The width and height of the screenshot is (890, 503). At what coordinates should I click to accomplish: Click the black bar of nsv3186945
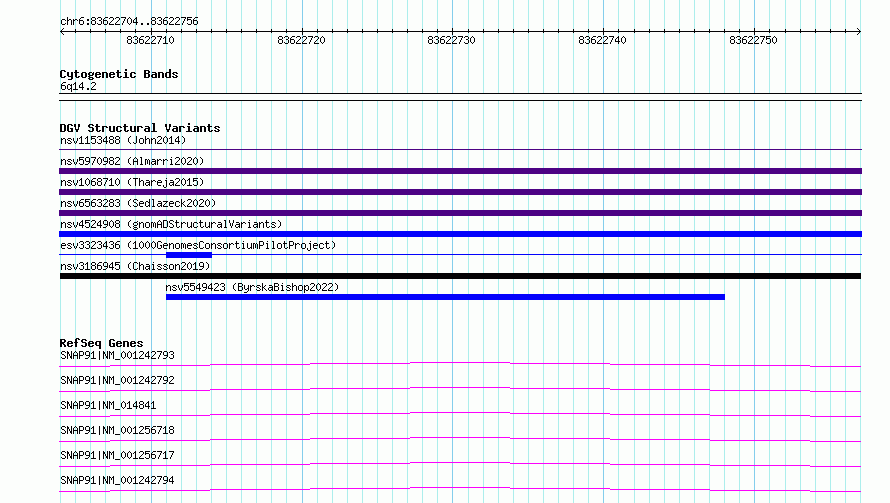460,276
